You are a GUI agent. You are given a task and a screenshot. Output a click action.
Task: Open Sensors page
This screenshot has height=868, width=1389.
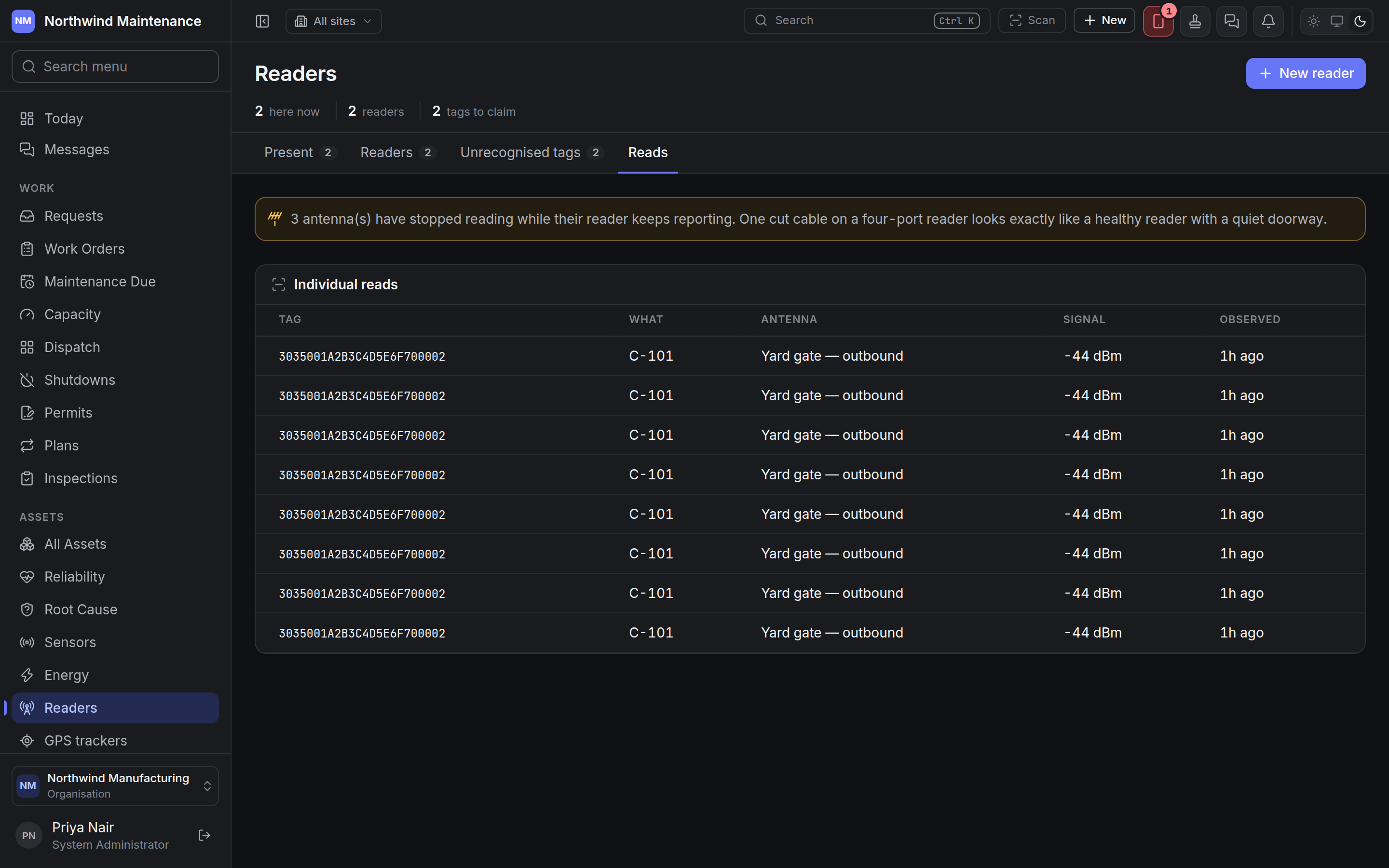tap(115, 642)
